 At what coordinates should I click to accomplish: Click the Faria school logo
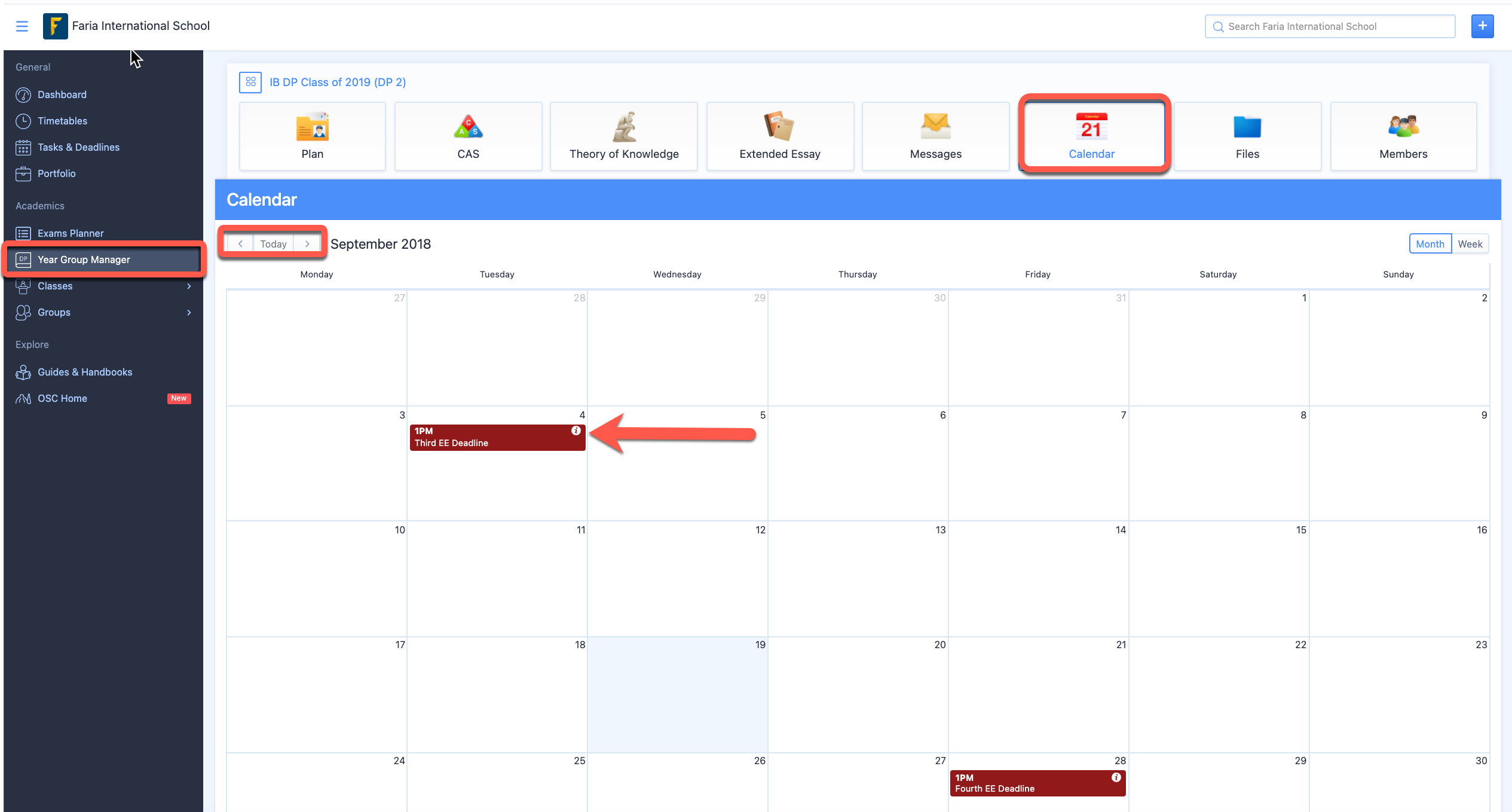pyautogui.click(x=55, y=26)
